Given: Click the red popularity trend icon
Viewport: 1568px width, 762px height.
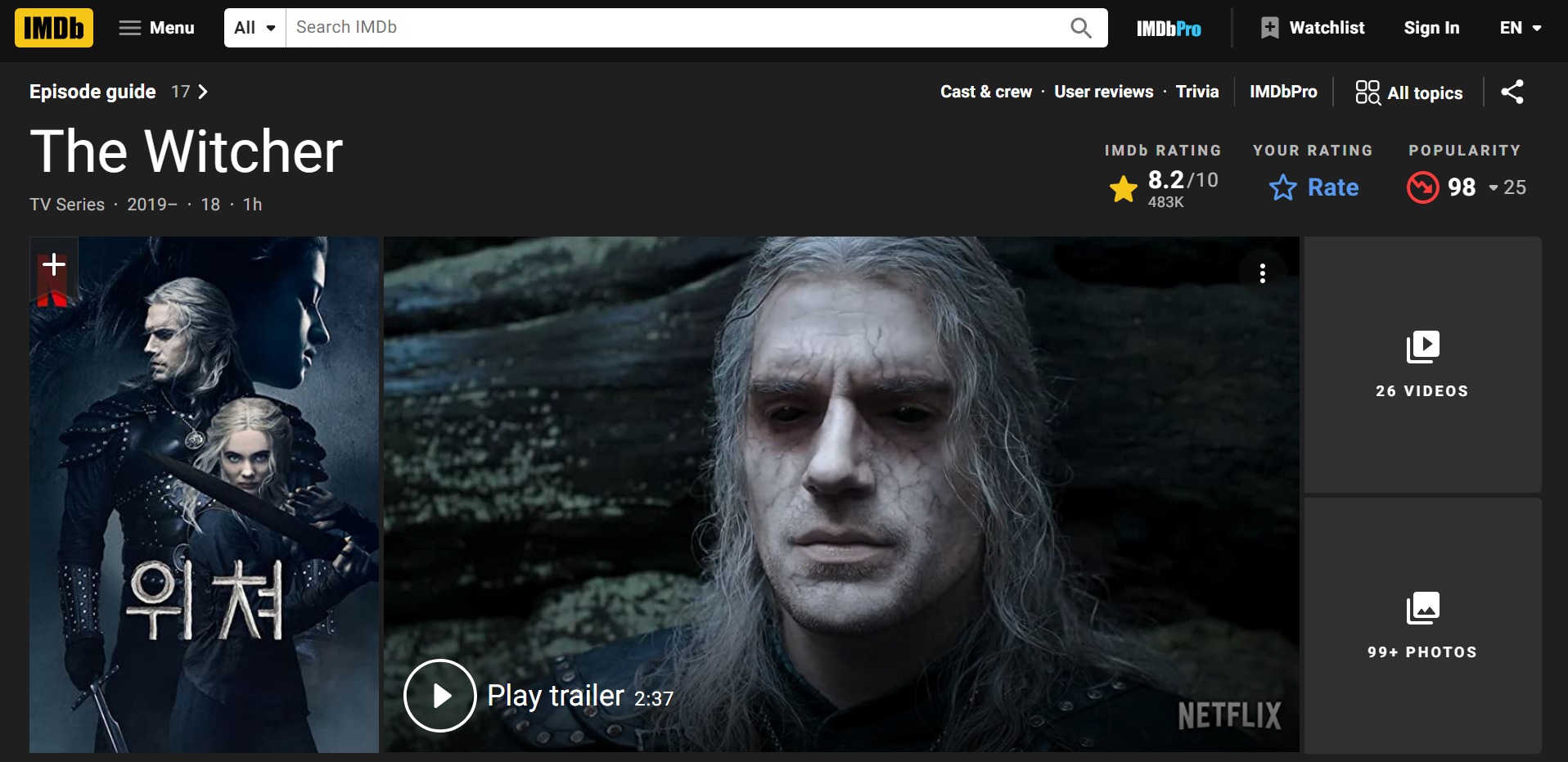Looking at the screenshot, I should pyautogui.click(x=1423, y=187).
